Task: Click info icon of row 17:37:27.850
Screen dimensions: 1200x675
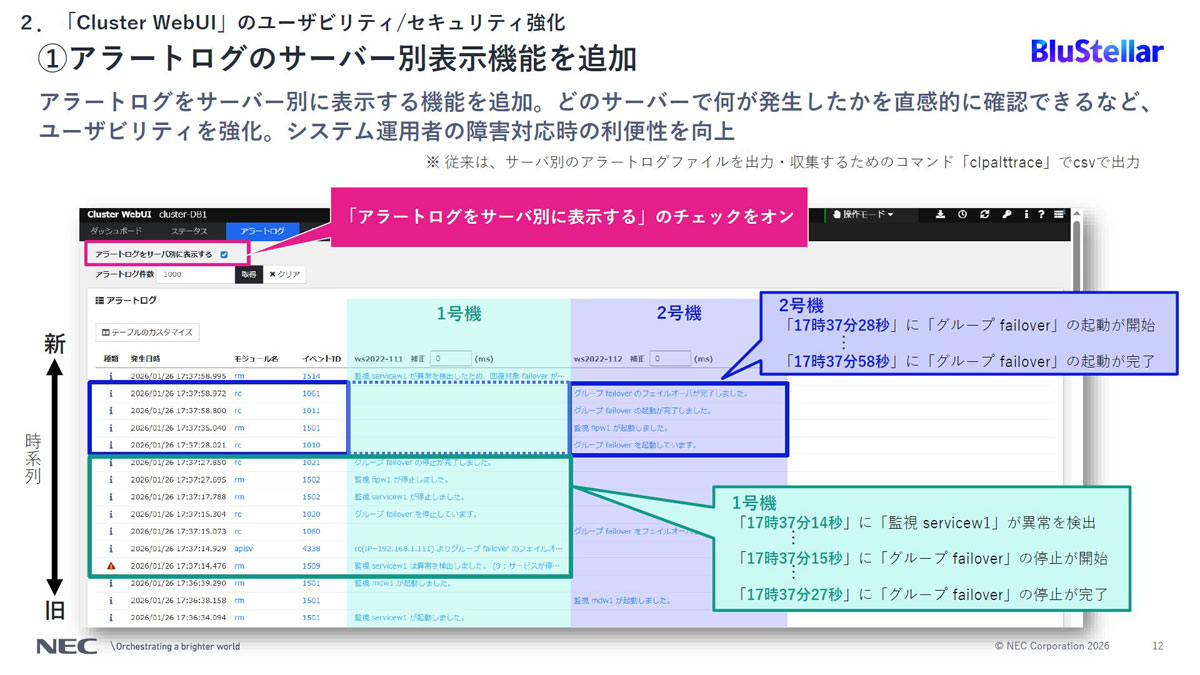Action: tap(111, 462)
